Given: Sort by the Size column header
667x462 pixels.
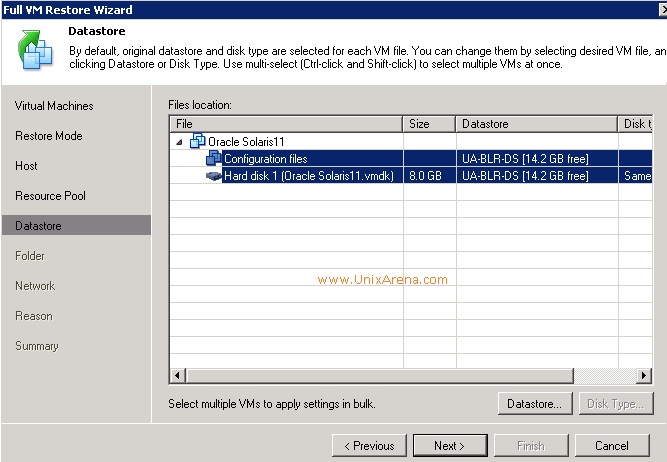Looking at the screenshot, I should point(429,124).
